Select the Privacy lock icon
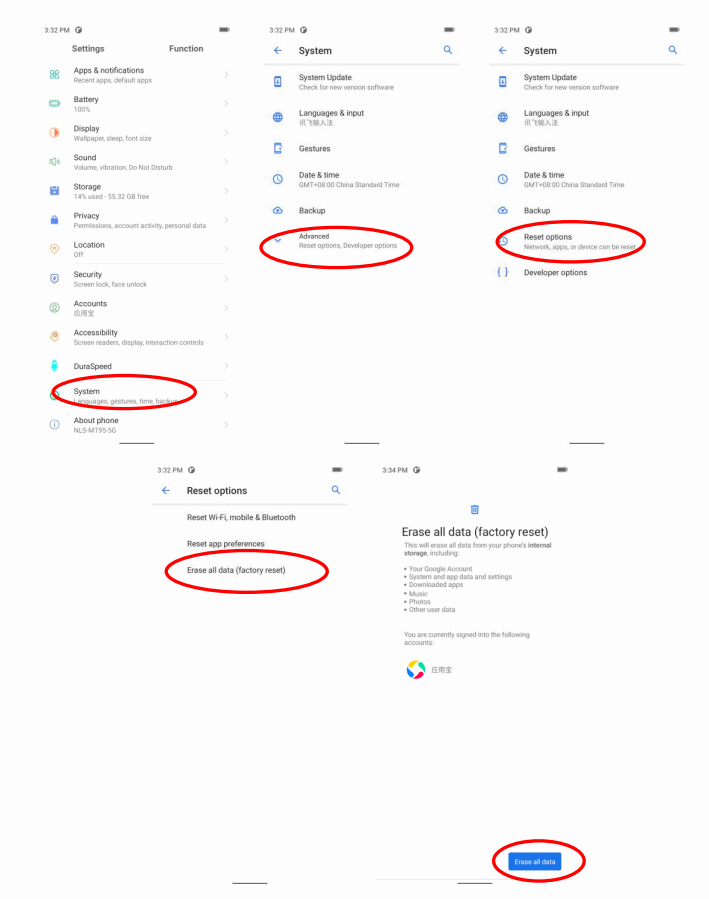 [x=54, y=220]
